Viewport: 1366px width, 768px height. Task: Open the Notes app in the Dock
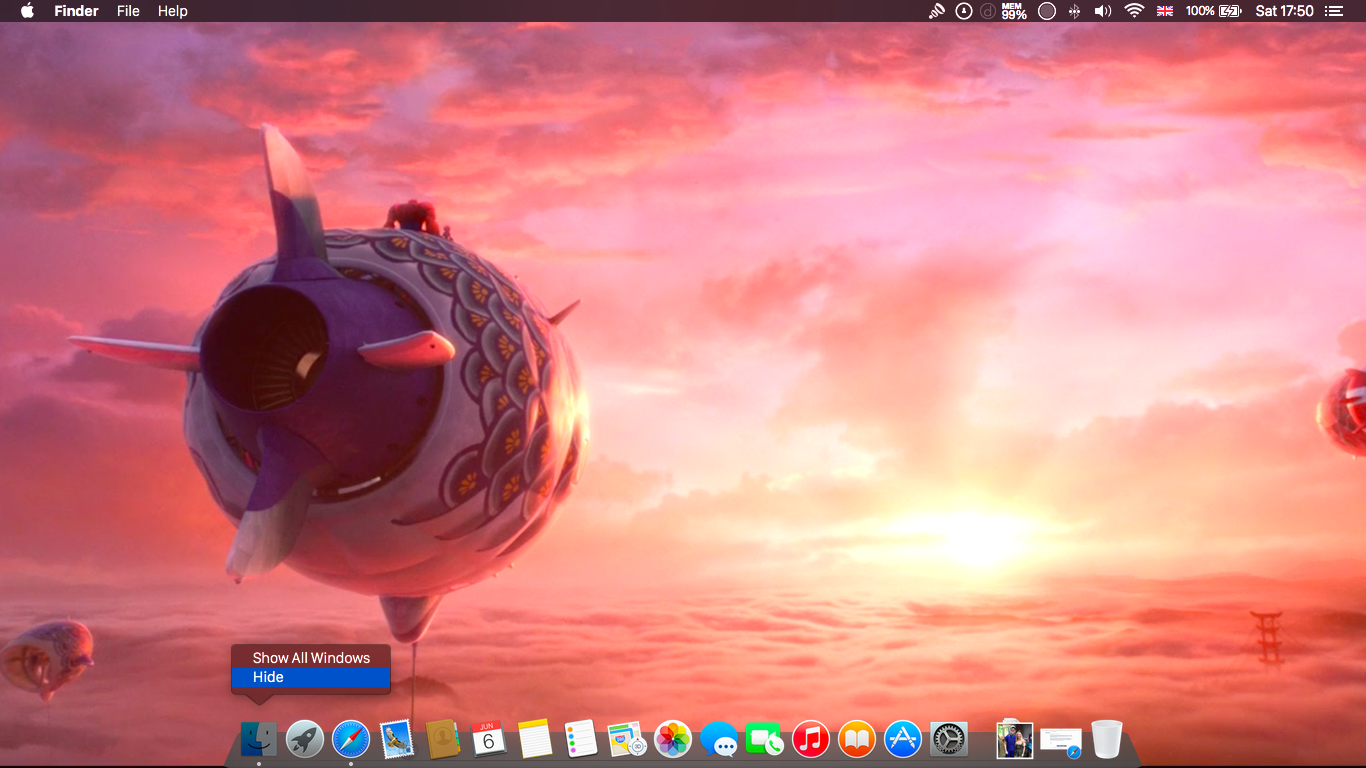pos(535,740)
